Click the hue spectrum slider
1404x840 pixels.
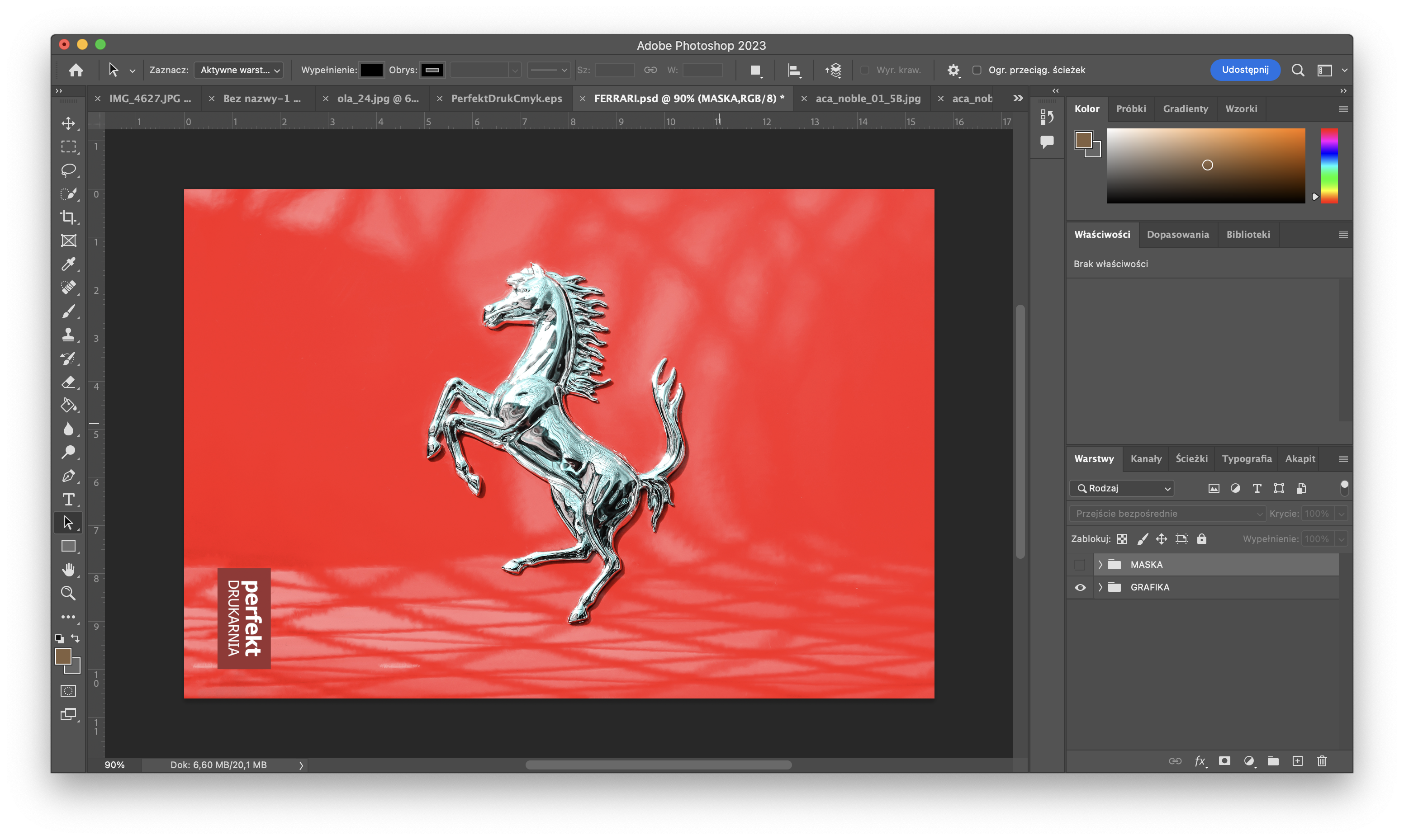[1329, 166]
